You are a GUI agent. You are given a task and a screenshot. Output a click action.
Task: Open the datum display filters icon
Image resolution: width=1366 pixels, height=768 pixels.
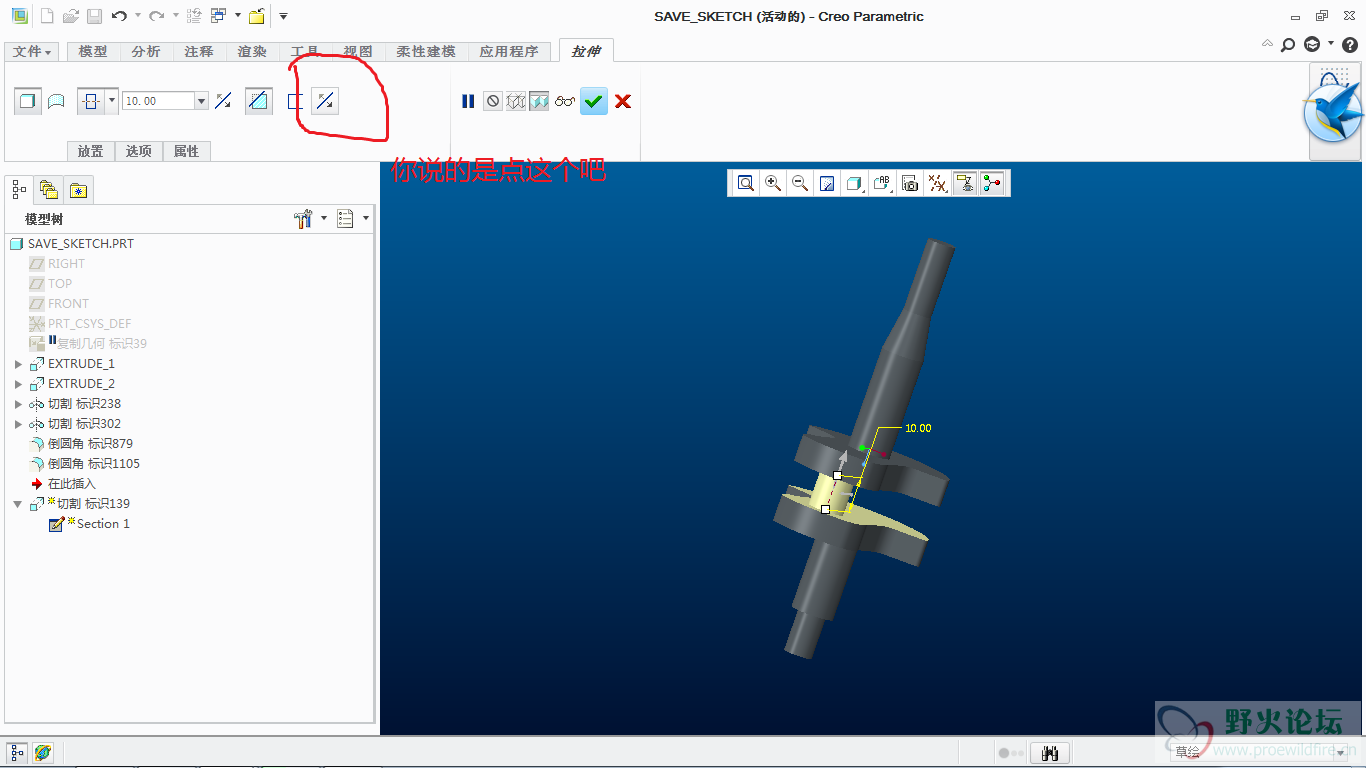pyautogui.click(x=937, y=183)
